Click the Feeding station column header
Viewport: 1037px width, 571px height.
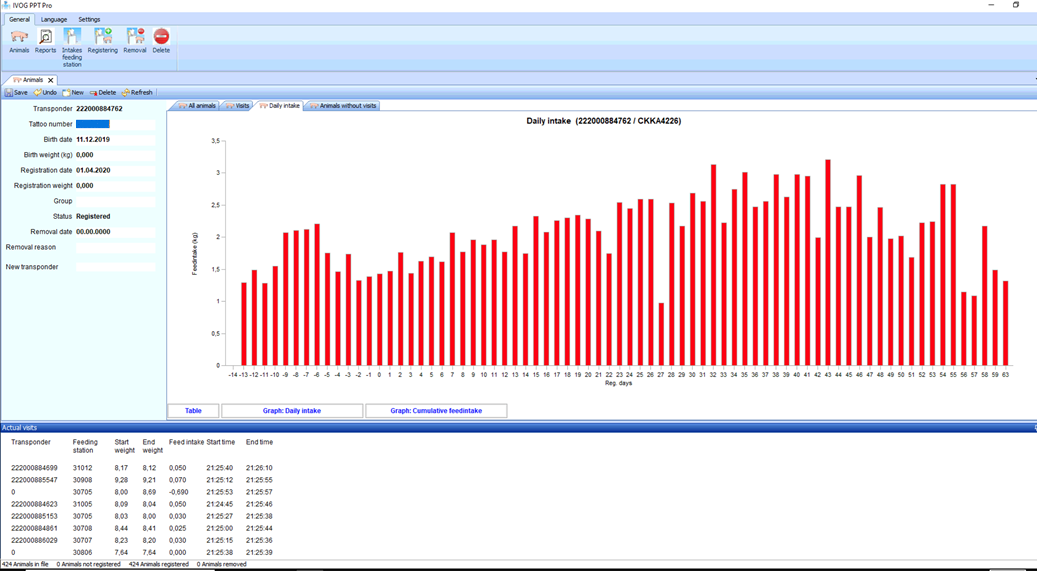coord(85,446)
